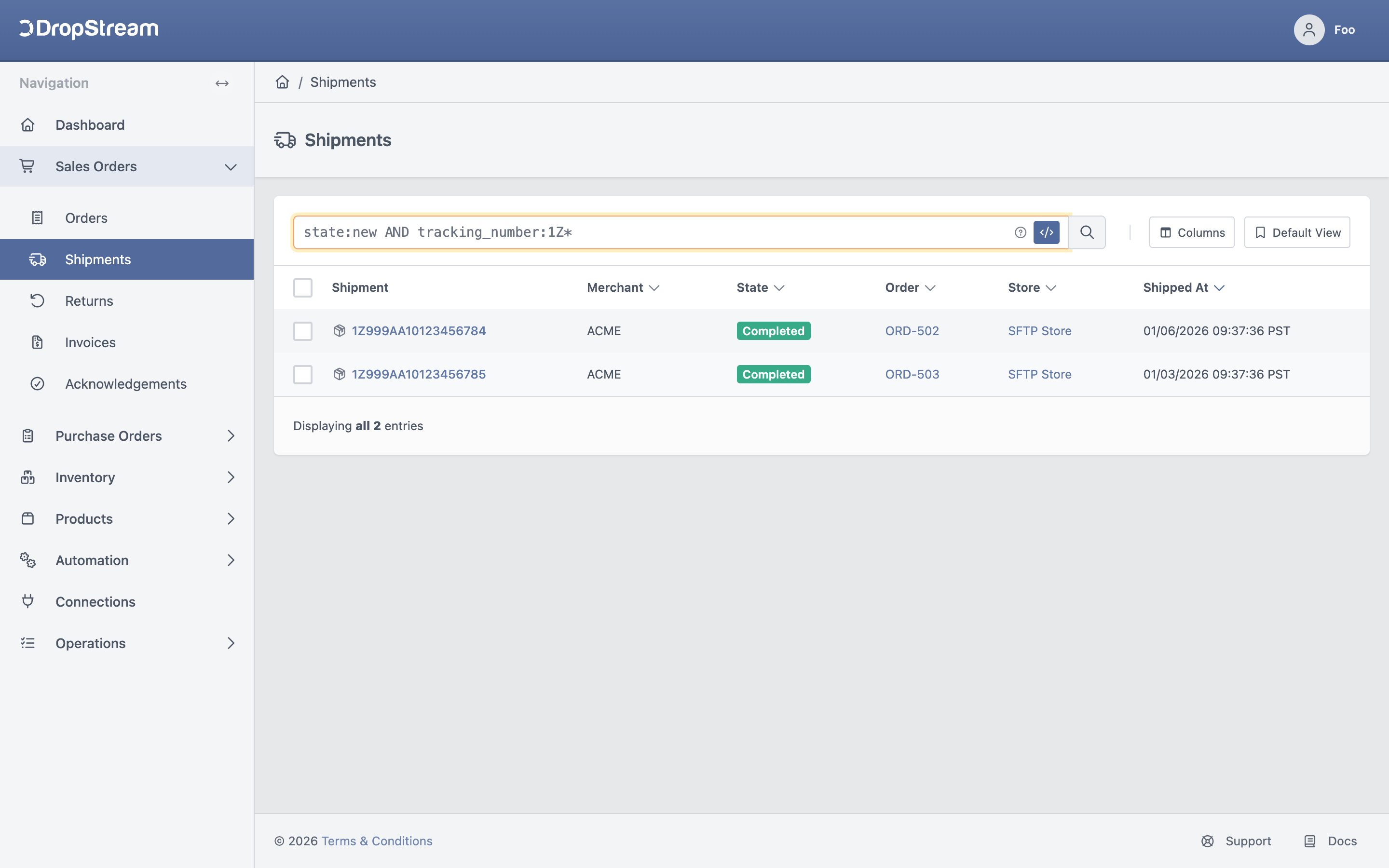Click the Purchase Orders clipboard icon
The height and width of the screenshot is (868, 1389).
pos(27,436)
